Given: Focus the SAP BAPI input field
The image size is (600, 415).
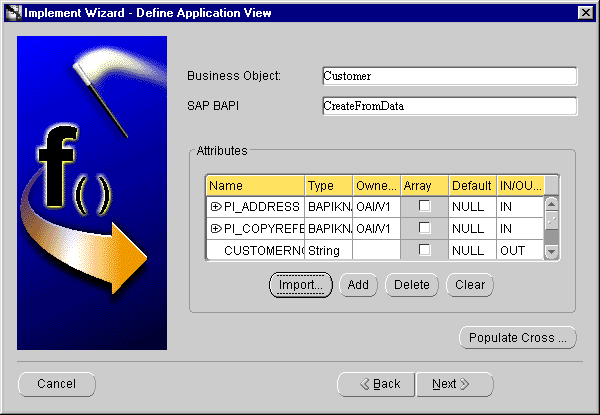Looking at the screenshot, I should pyautogui.click(x=449, y=105).
